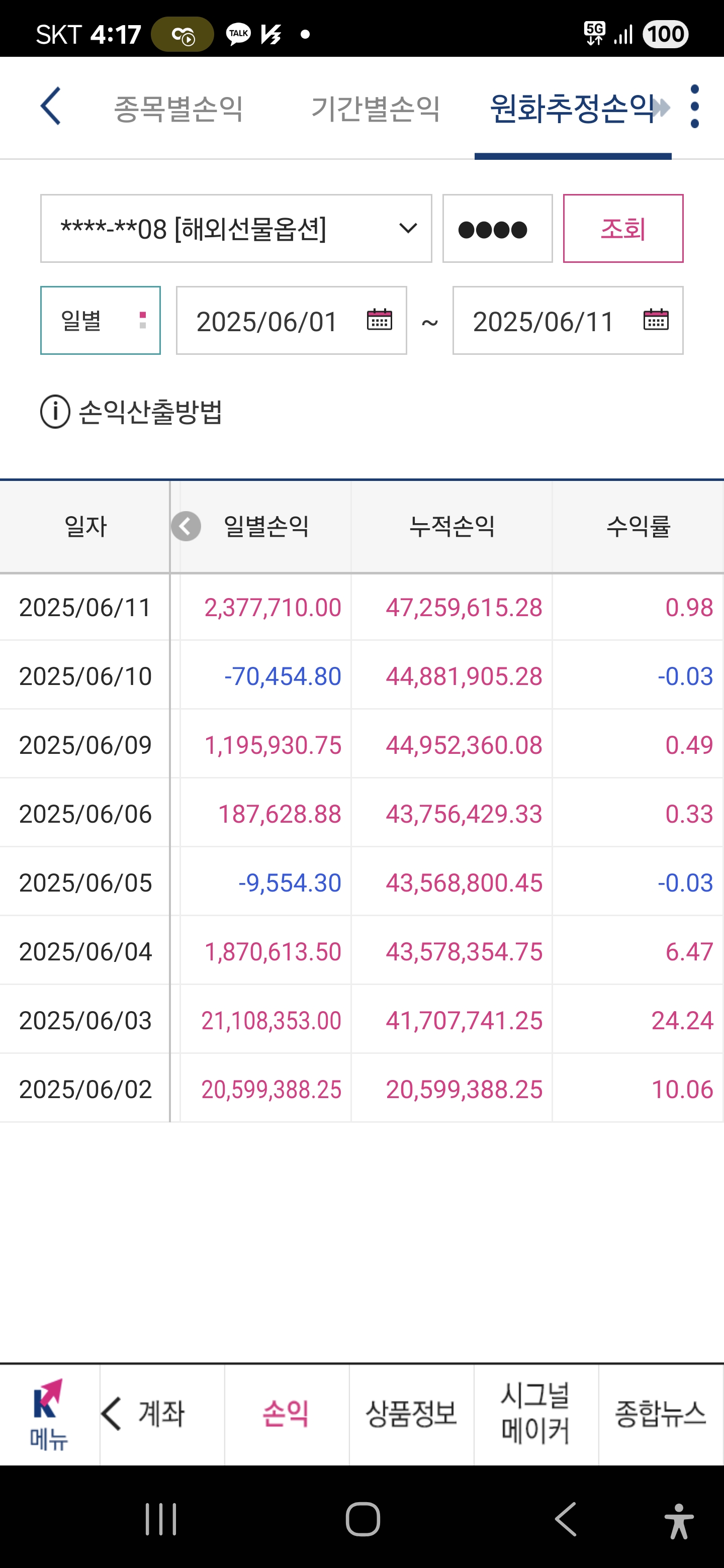The image size is (724, 1568).
Task: Tap daily loss value -9,554.30
Action: click(290, 883)
